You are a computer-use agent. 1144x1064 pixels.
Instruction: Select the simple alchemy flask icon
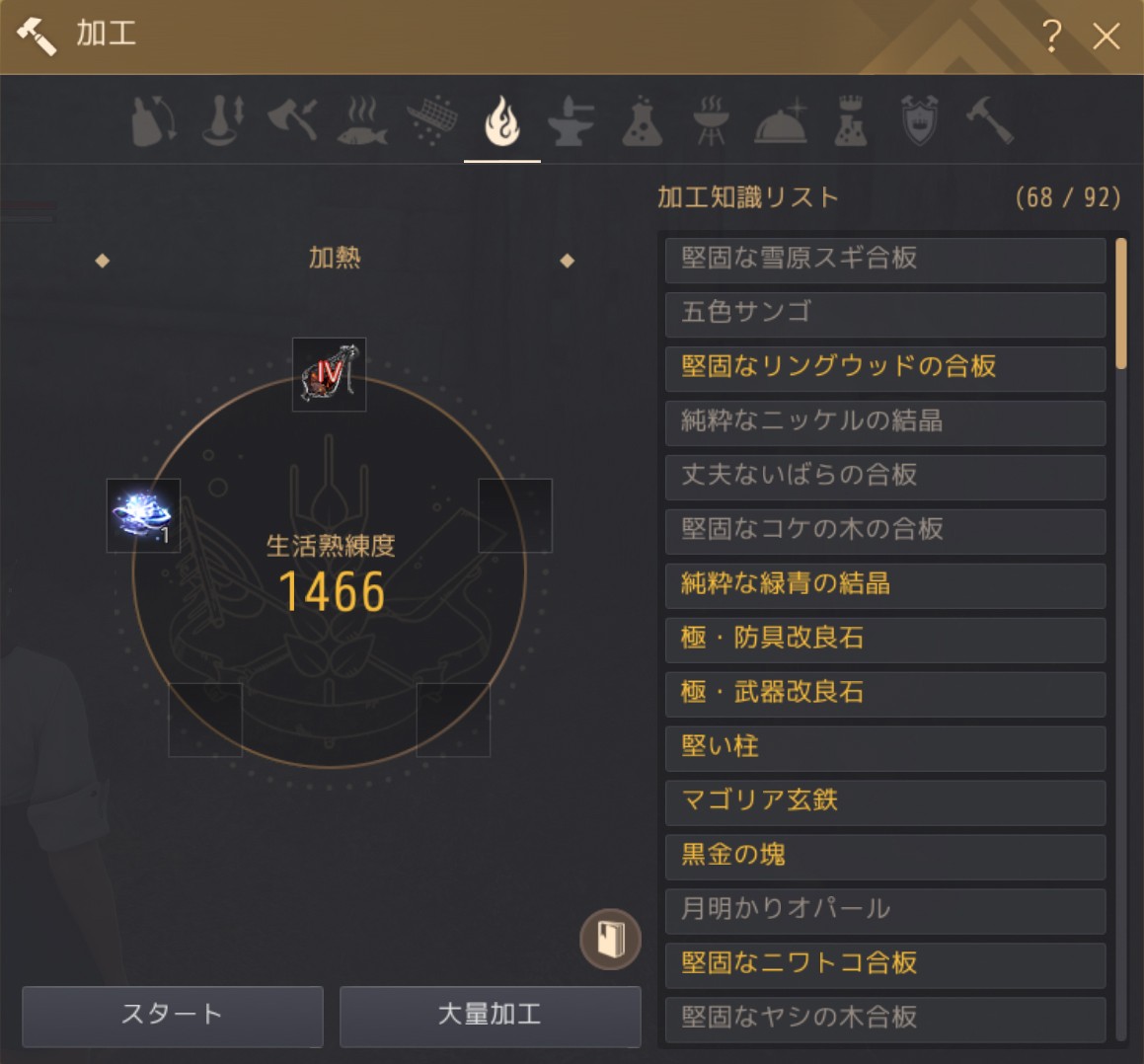coord(642,120)
